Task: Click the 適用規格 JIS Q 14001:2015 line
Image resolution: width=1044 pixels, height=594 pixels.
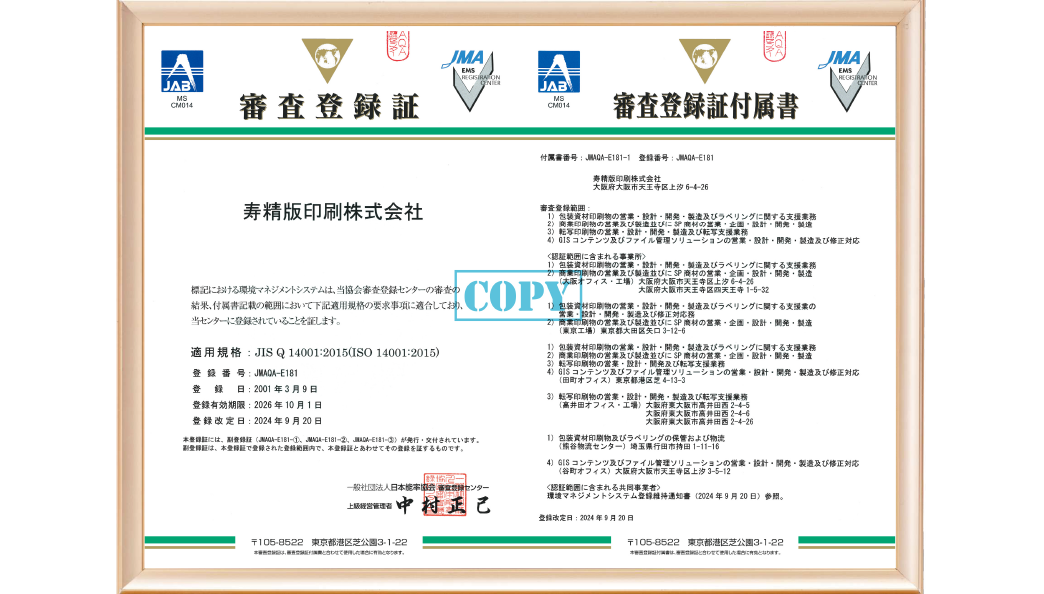Action: click(315, 352)
